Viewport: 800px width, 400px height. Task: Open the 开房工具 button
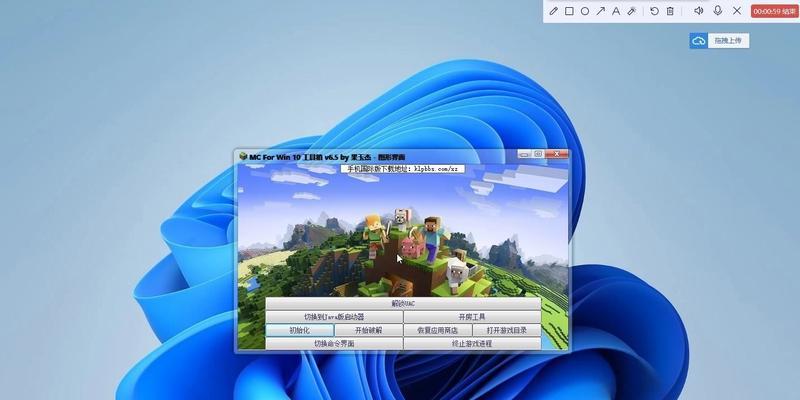472,317
